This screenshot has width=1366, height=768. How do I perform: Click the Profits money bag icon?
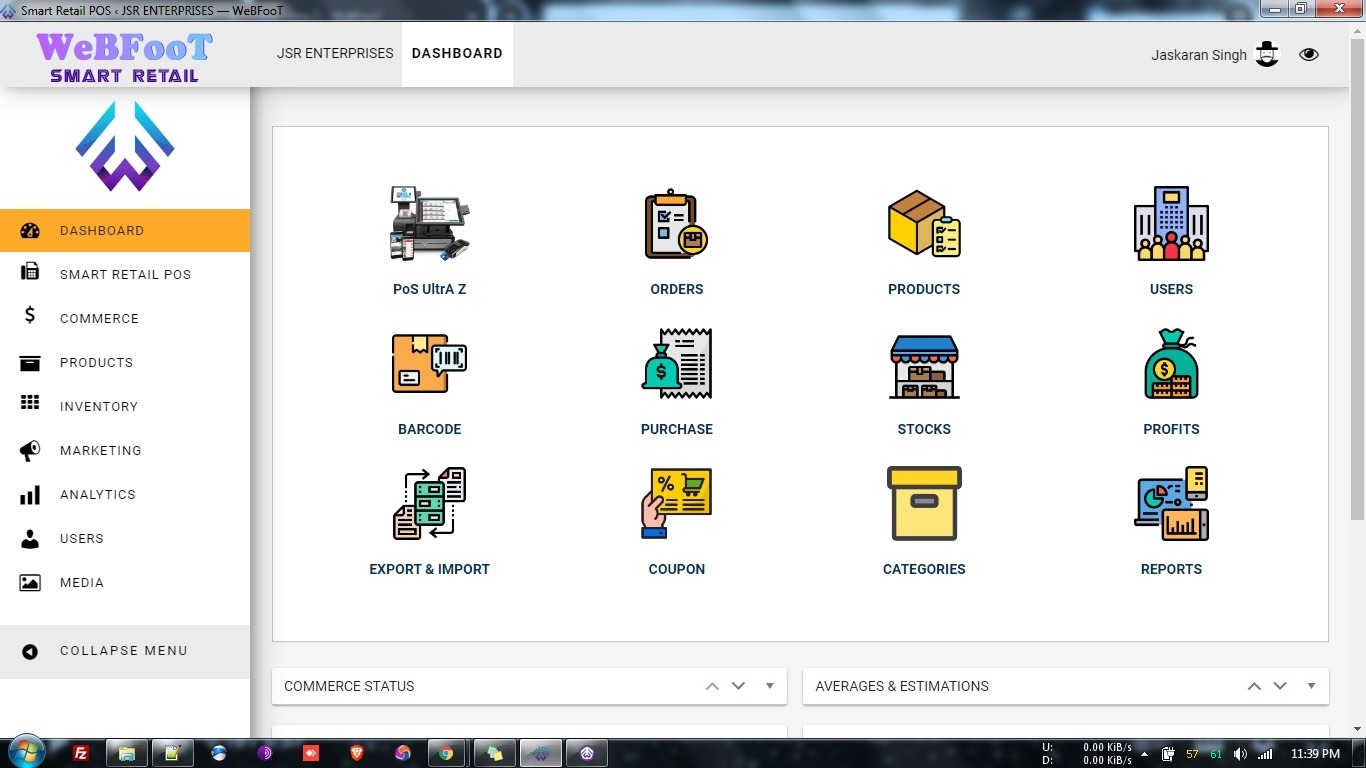click(x=1171, y=364)
